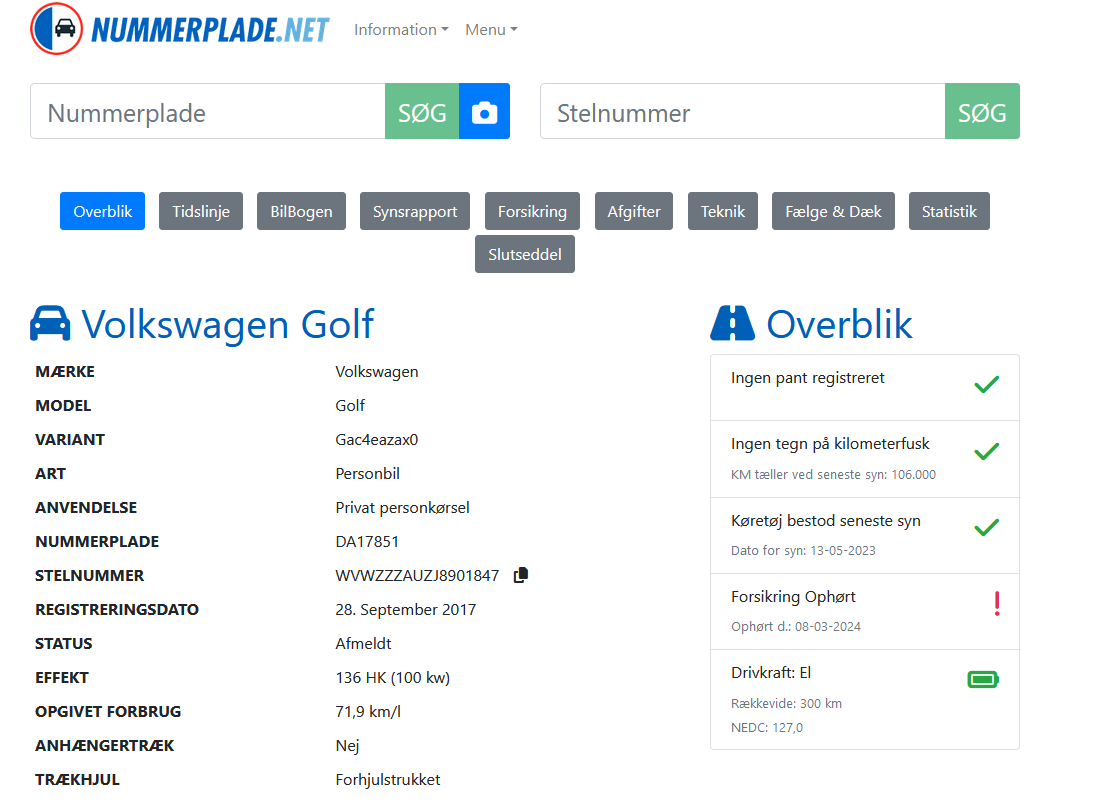View the Statistik tab

[x=949, y=211]
